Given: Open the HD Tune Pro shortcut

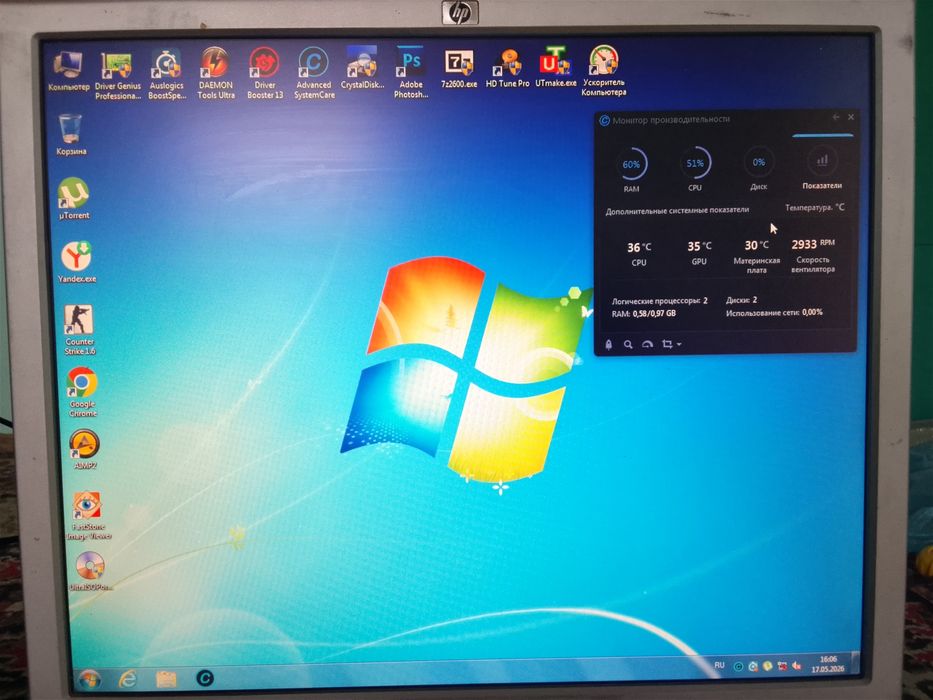Looking at the screenshot, I should coord(507,68).
